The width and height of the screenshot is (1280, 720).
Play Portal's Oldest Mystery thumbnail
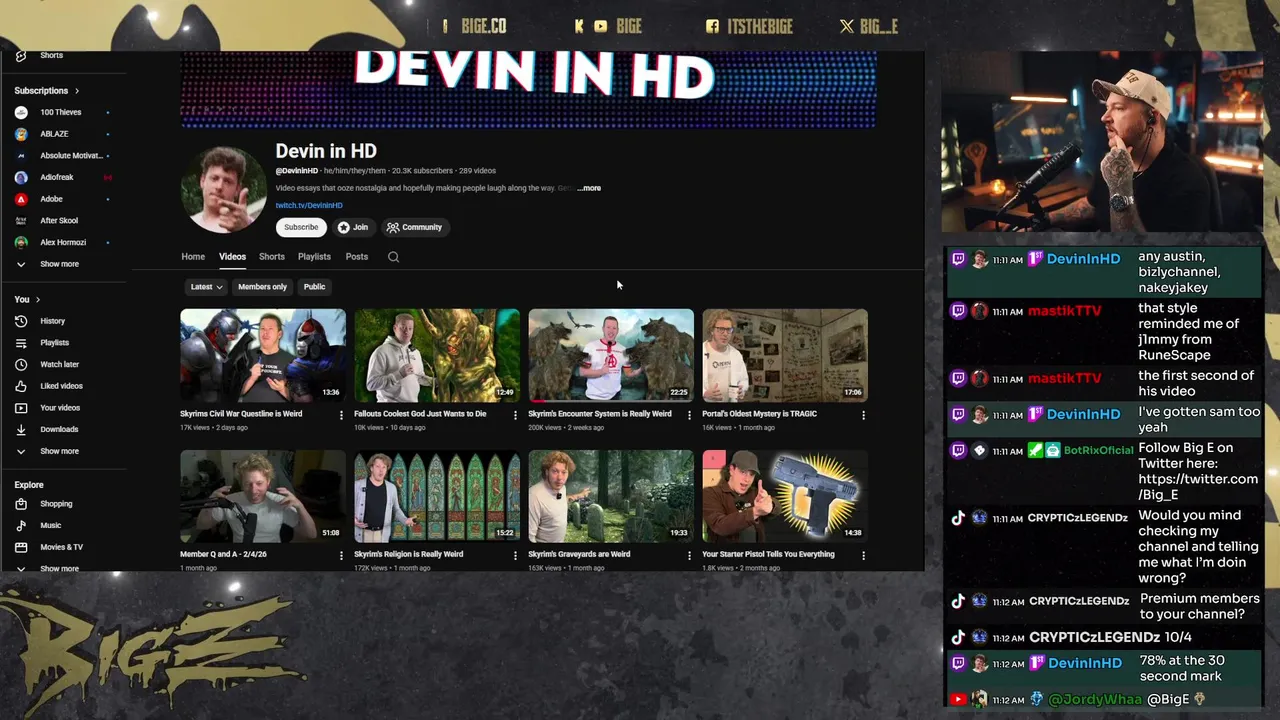[x=785, y=355]
